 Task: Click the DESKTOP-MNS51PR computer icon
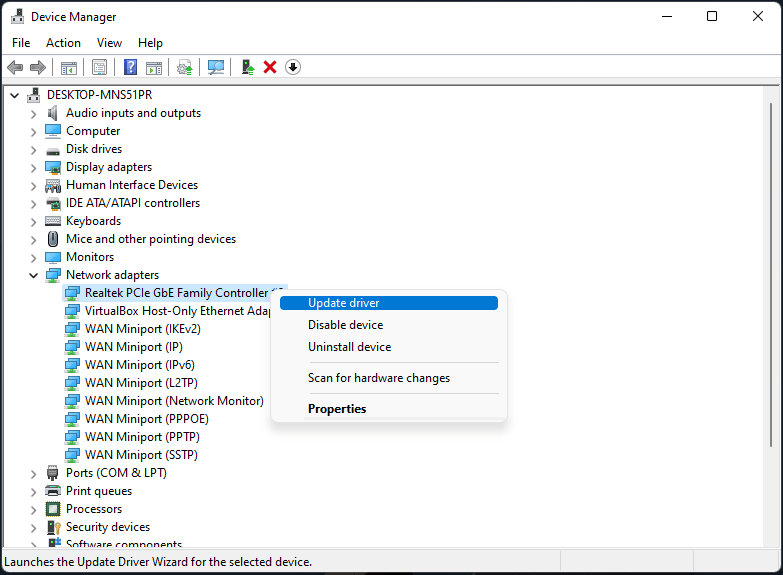point(33,95)
